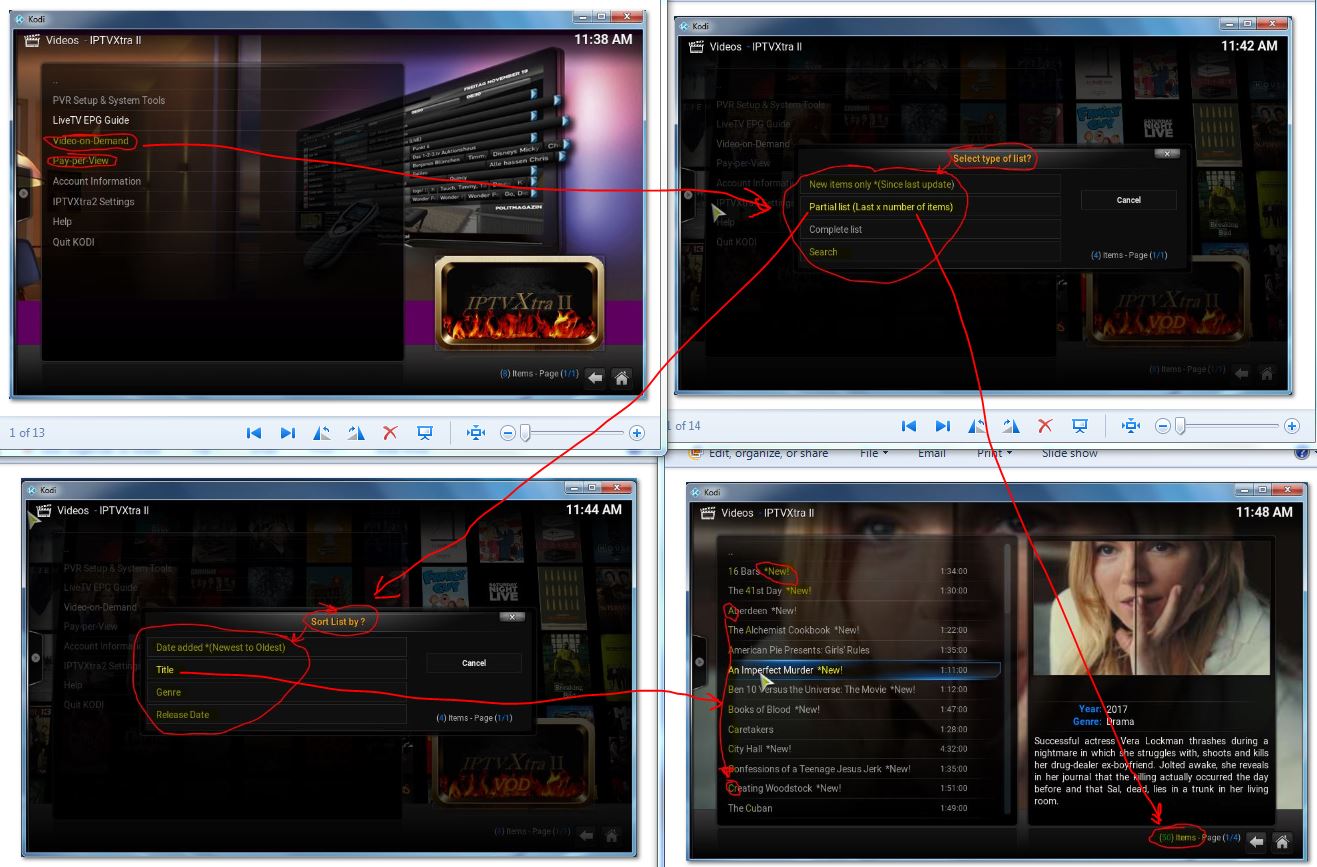Click zoom out minus in '1 of 14' viewer
The height and width of the screenshot is (867, 1317).
[1163, 426]
